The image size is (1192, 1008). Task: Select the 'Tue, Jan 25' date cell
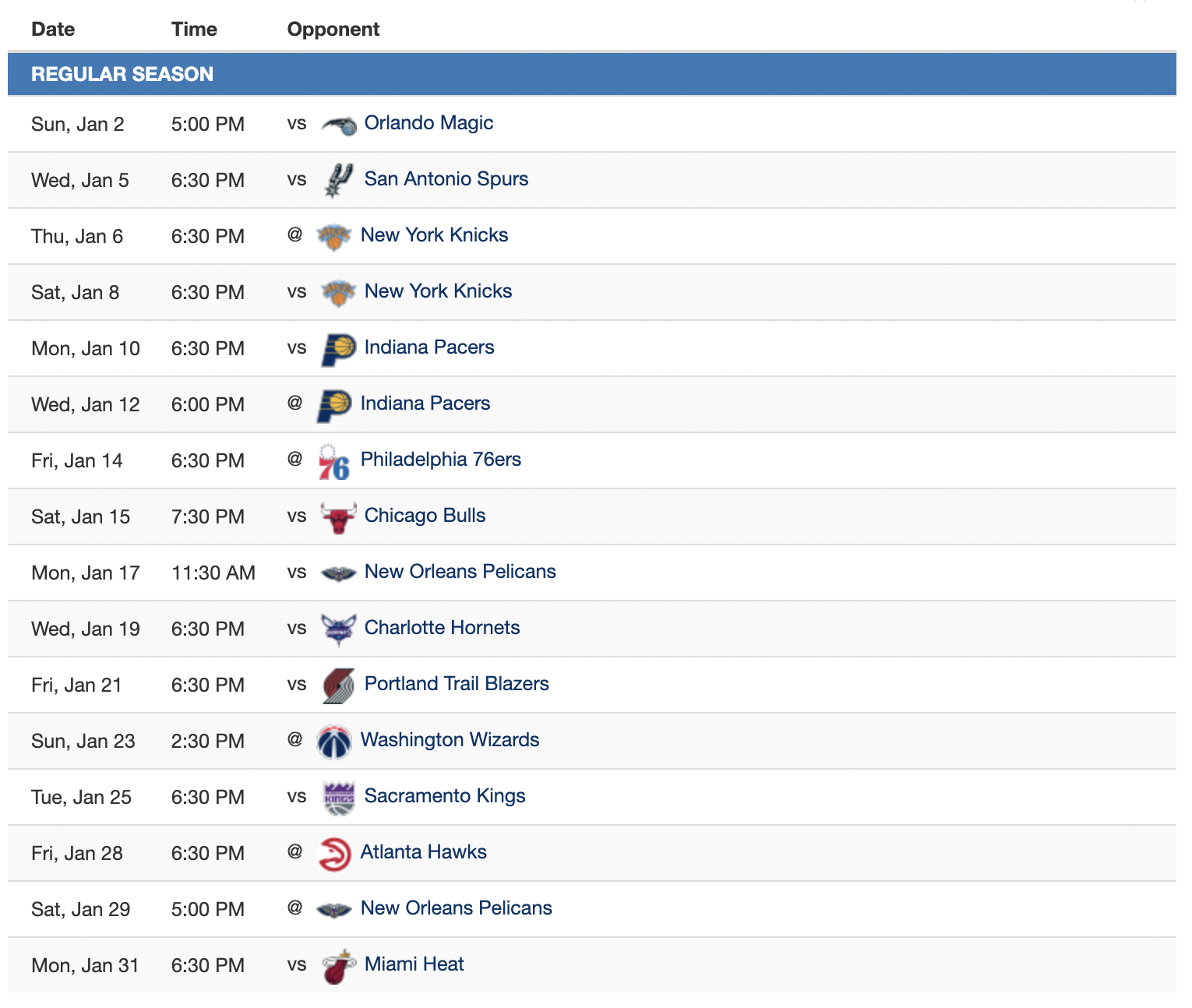pos(81,798)
